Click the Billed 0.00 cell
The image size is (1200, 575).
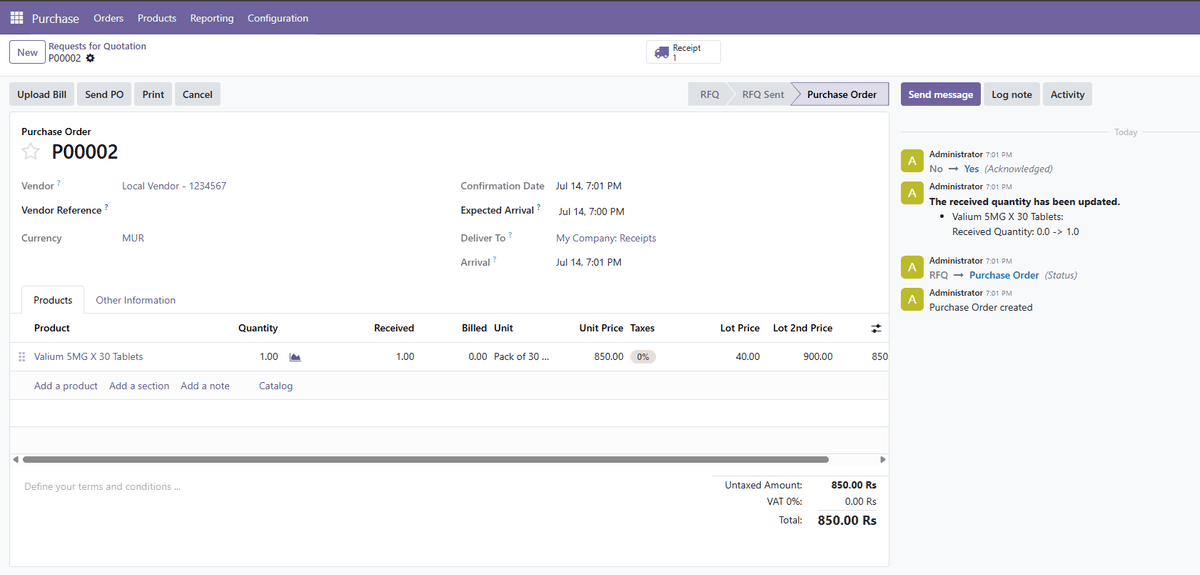point(478,356)
